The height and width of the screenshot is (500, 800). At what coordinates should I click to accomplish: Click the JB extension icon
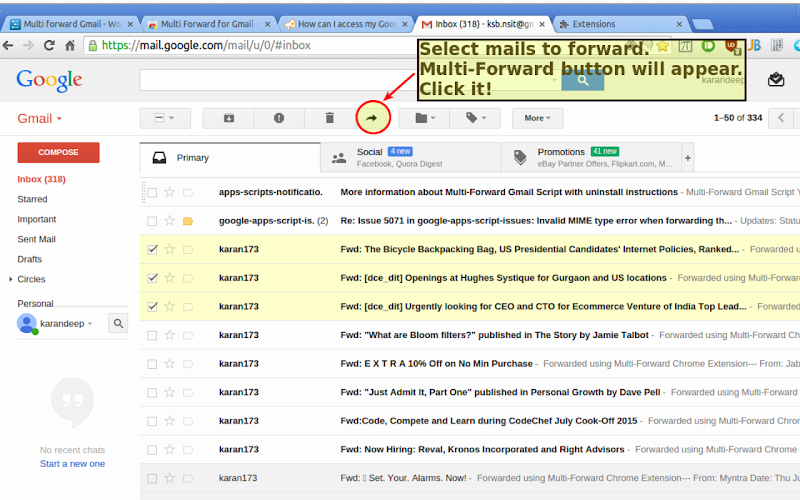754,45
